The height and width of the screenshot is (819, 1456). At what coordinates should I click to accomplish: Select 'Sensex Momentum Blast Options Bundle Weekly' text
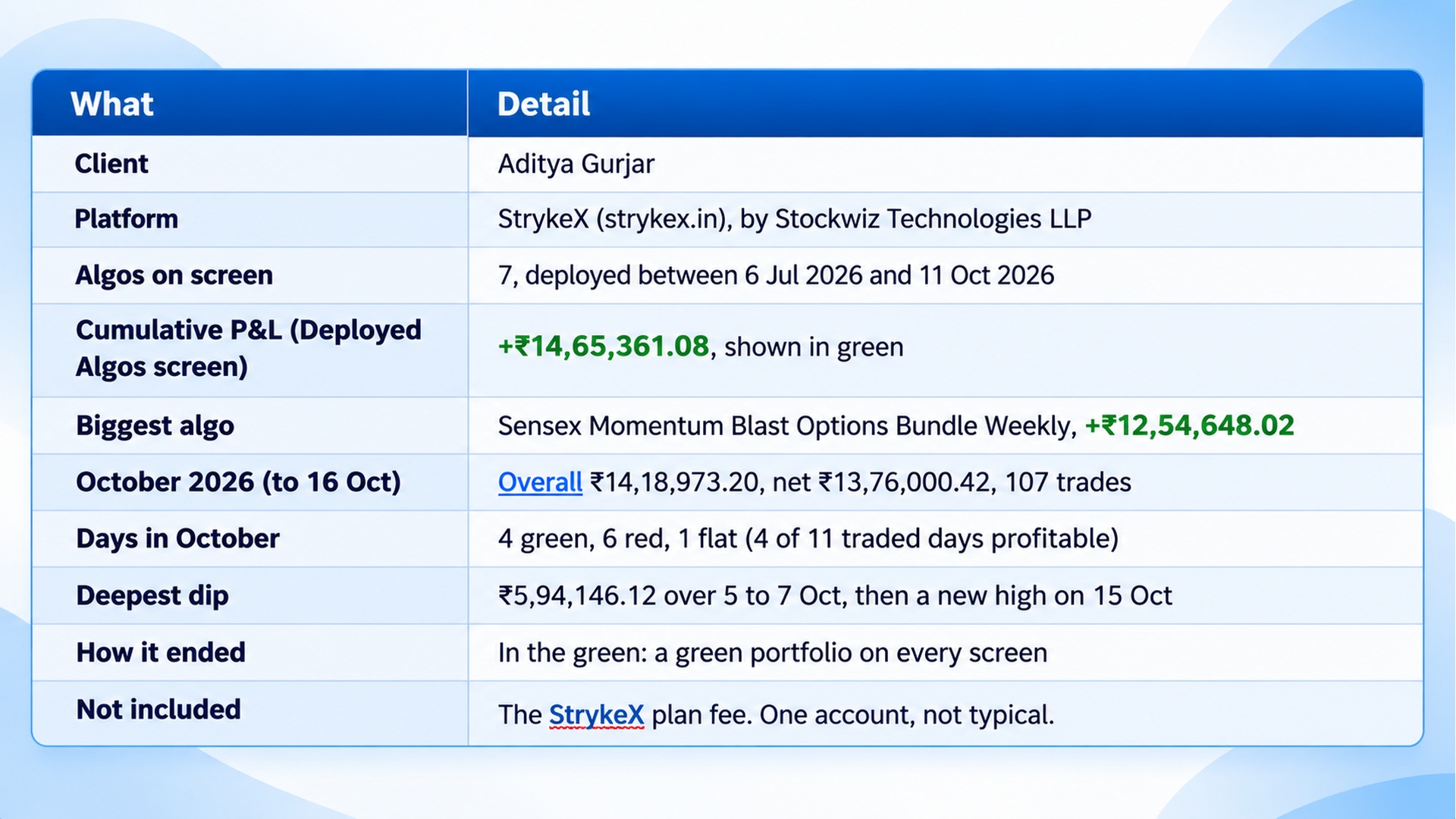(x=785, y=426)
